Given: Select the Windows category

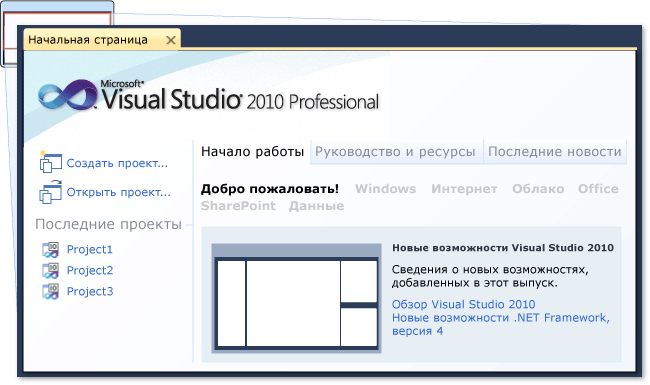Looking at the screenshot, I should click(386, 189).
